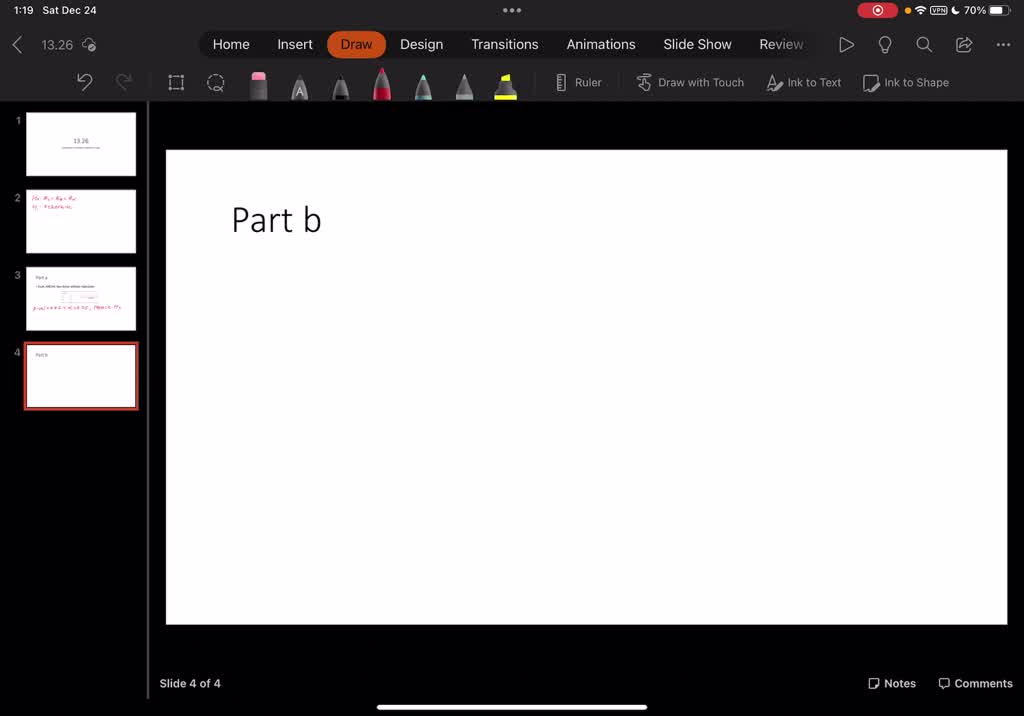Go back using the left chevron
The height and width of the screenshot is (716, 1024).
point(17,45)
